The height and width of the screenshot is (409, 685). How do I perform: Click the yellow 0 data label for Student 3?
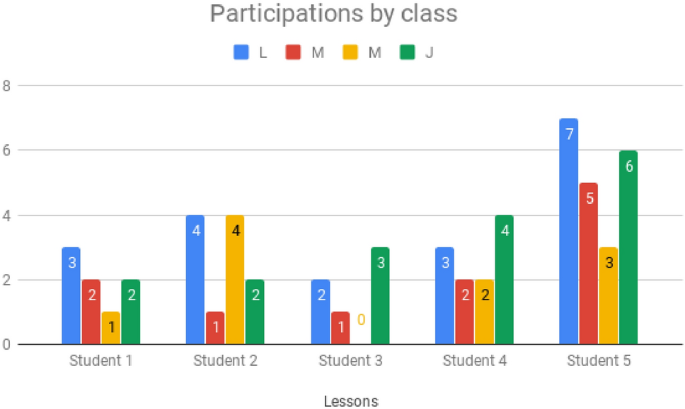pos(360,321)
